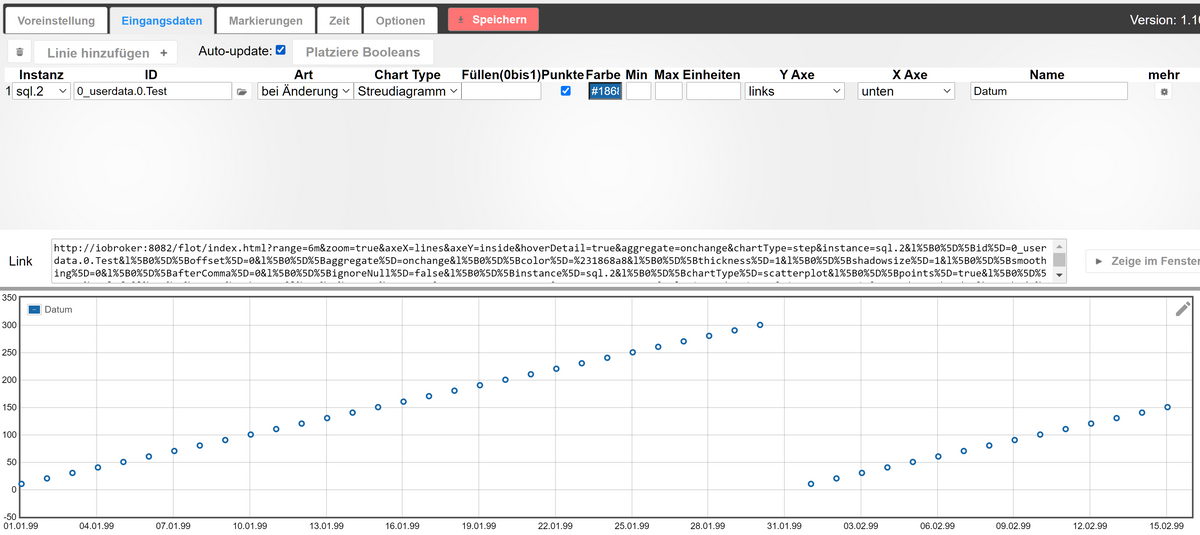Click the 'Chart Type' column header

tap(407, 75)
